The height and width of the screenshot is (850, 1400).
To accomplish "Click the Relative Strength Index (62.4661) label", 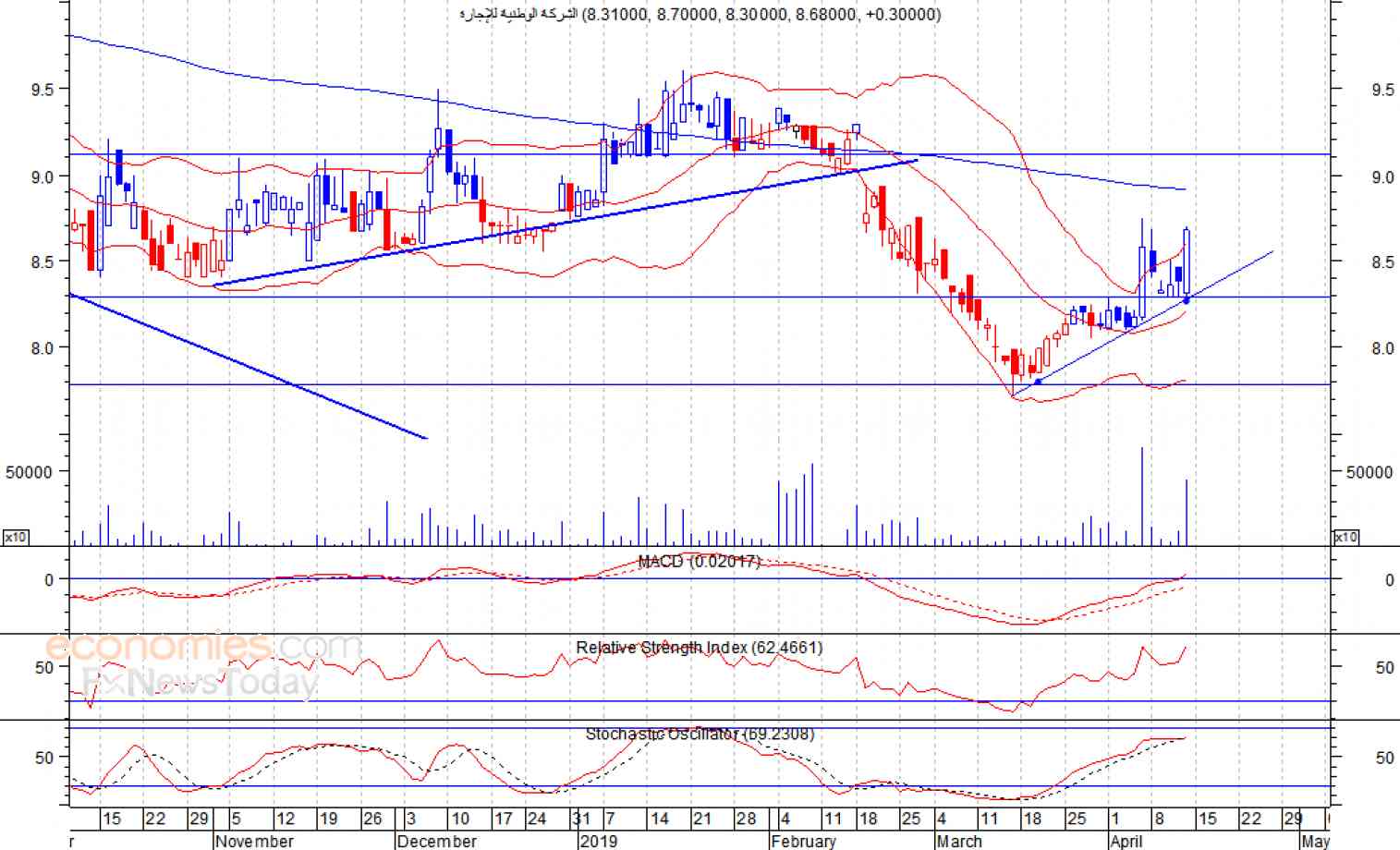I will pyautogui.click(x=699, y=648).
